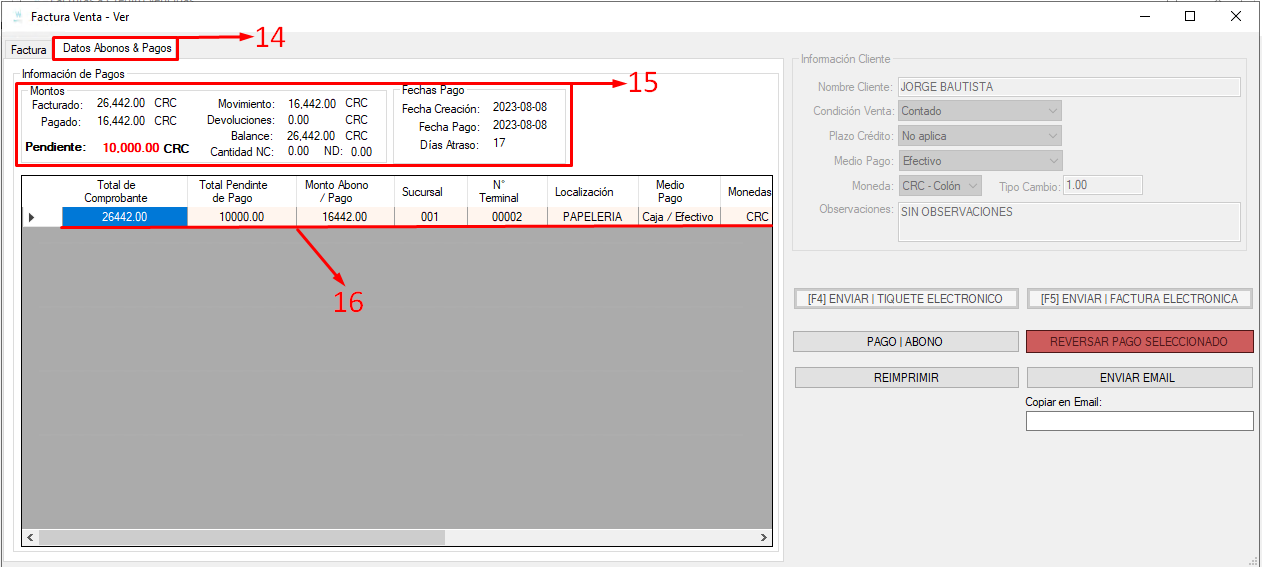Minimize the Factura Venta - Ver window
Screen dimensions: 1262x567
coord(1144,16)
